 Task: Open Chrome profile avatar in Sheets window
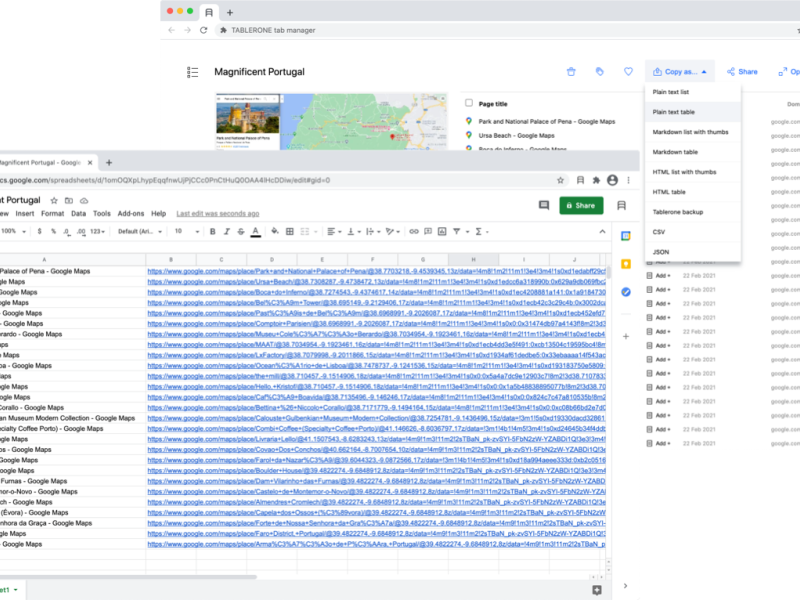coord(612,180)
